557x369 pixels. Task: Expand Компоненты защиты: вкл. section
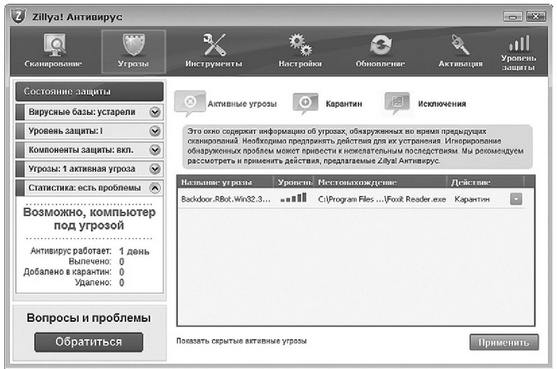pyautogui.click(x=155, y=150)
